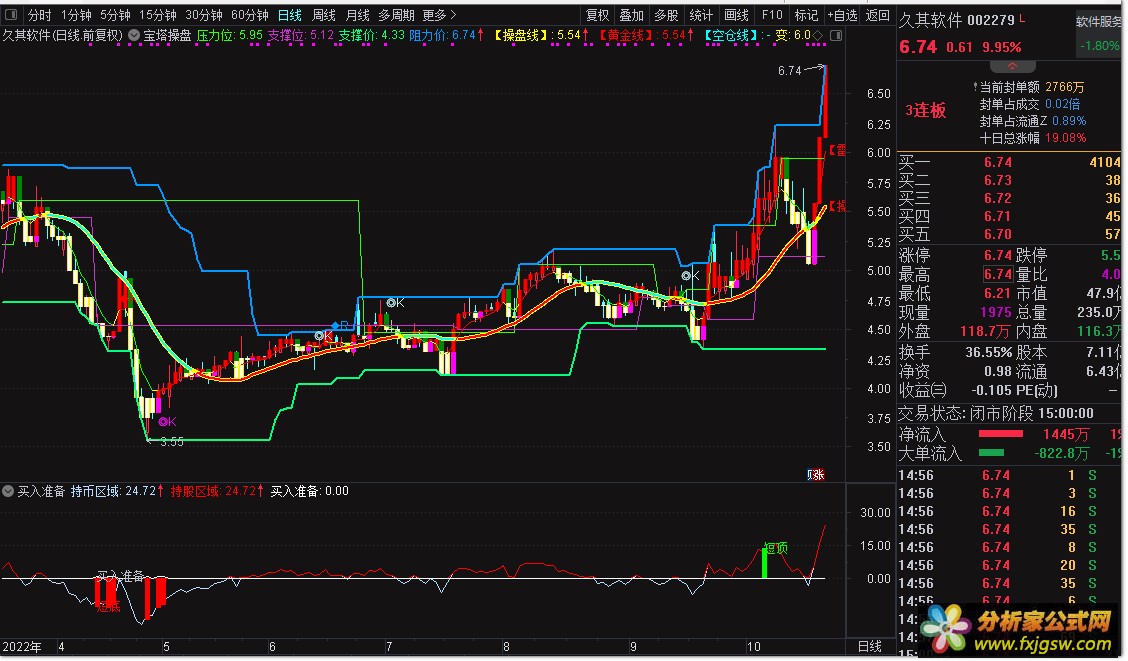Activate the 画线 drawing tool
Screen dimensions: 1128x661
[736, 15]
